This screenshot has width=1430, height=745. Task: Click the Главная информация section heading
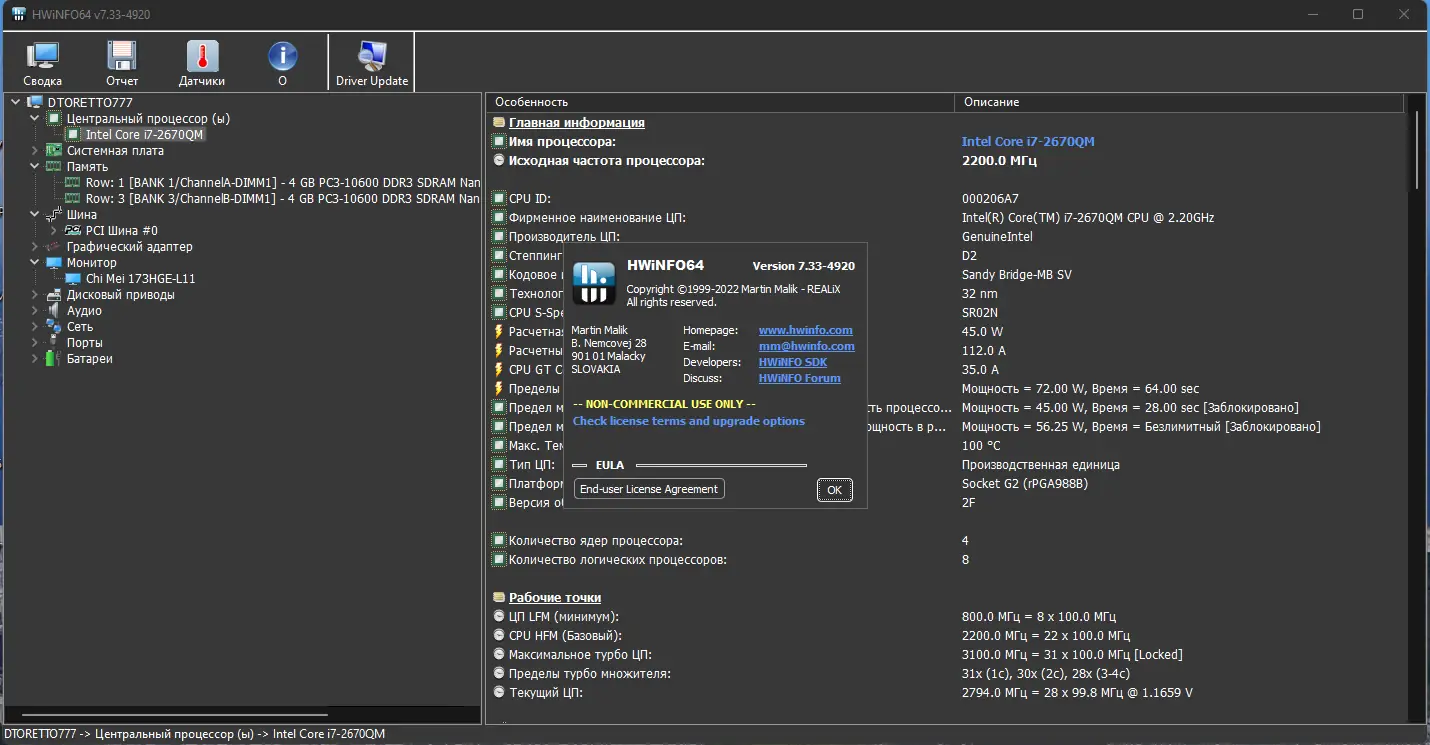point(576,122)
